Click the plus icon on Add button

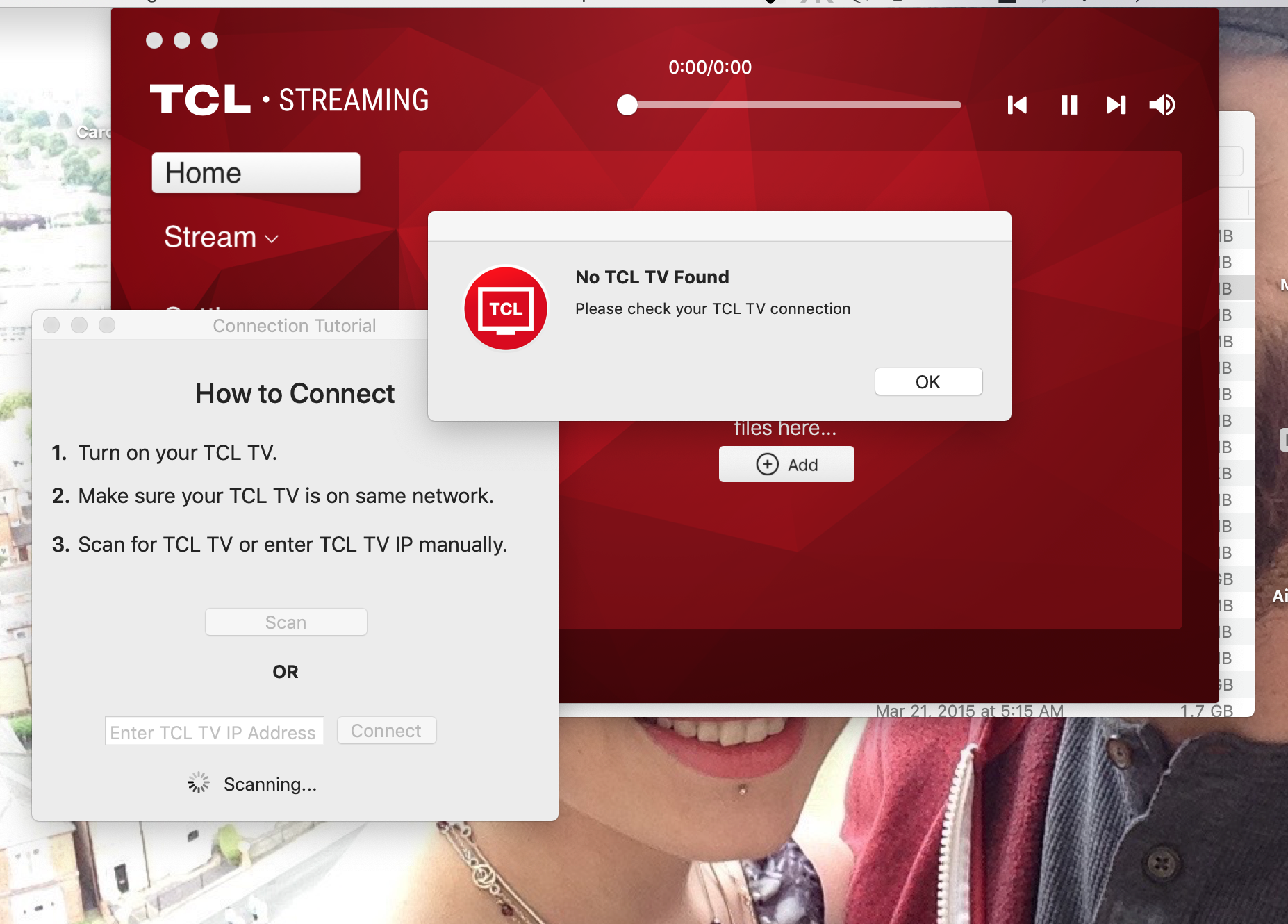tap(767, 464)
